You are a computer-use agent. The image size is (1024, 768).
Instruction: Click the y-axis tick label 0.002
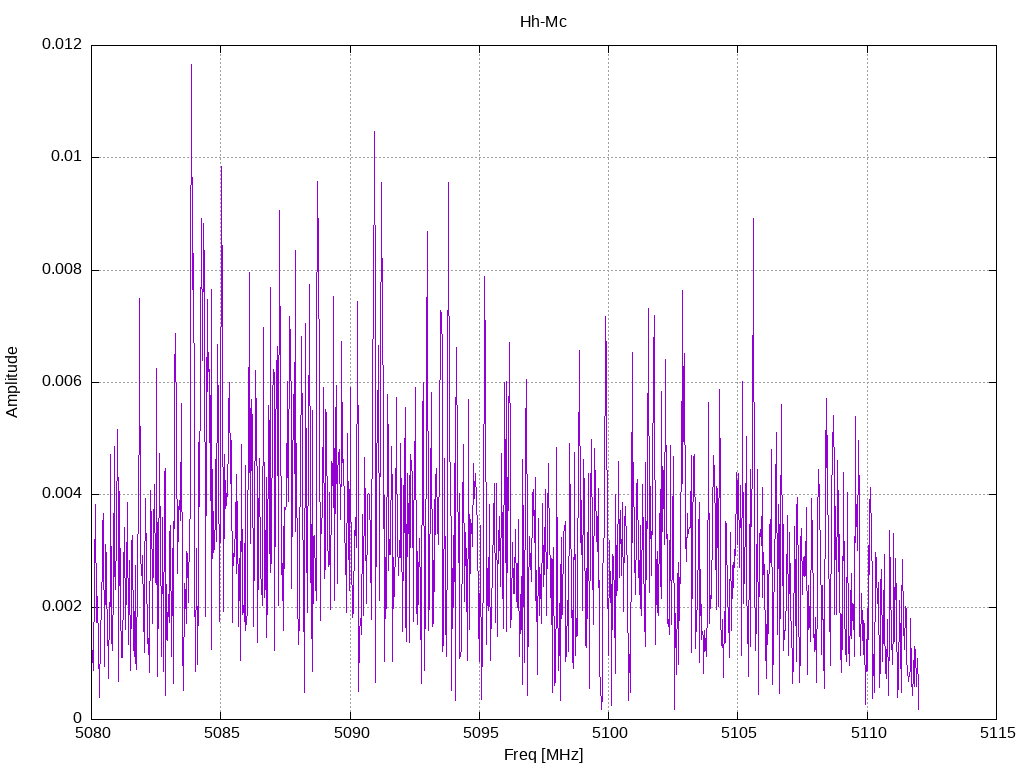62,606
